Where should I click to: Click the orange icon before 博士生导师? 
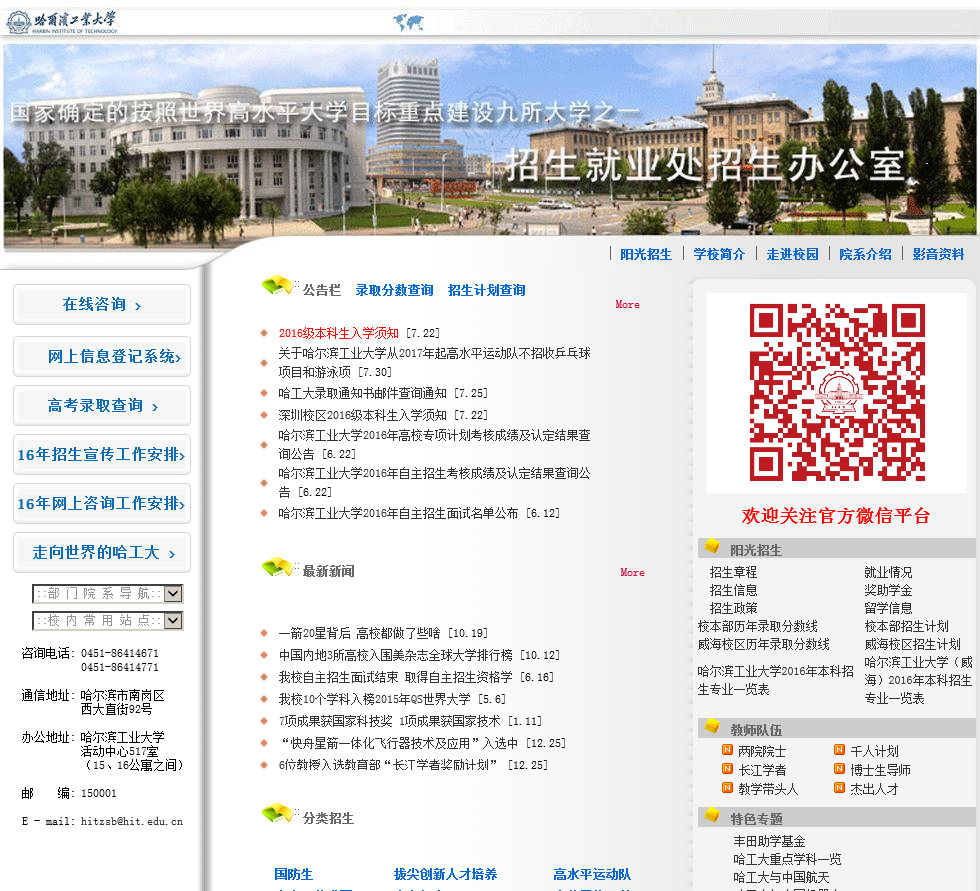click(839, 769)
